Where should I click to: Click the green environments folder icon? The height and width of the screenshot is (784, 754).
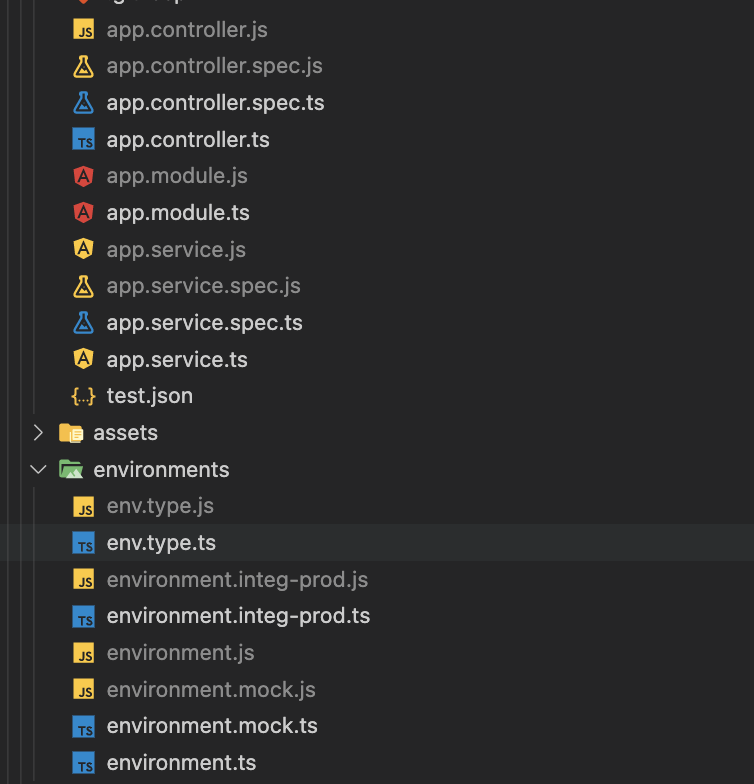coord(71,470)
